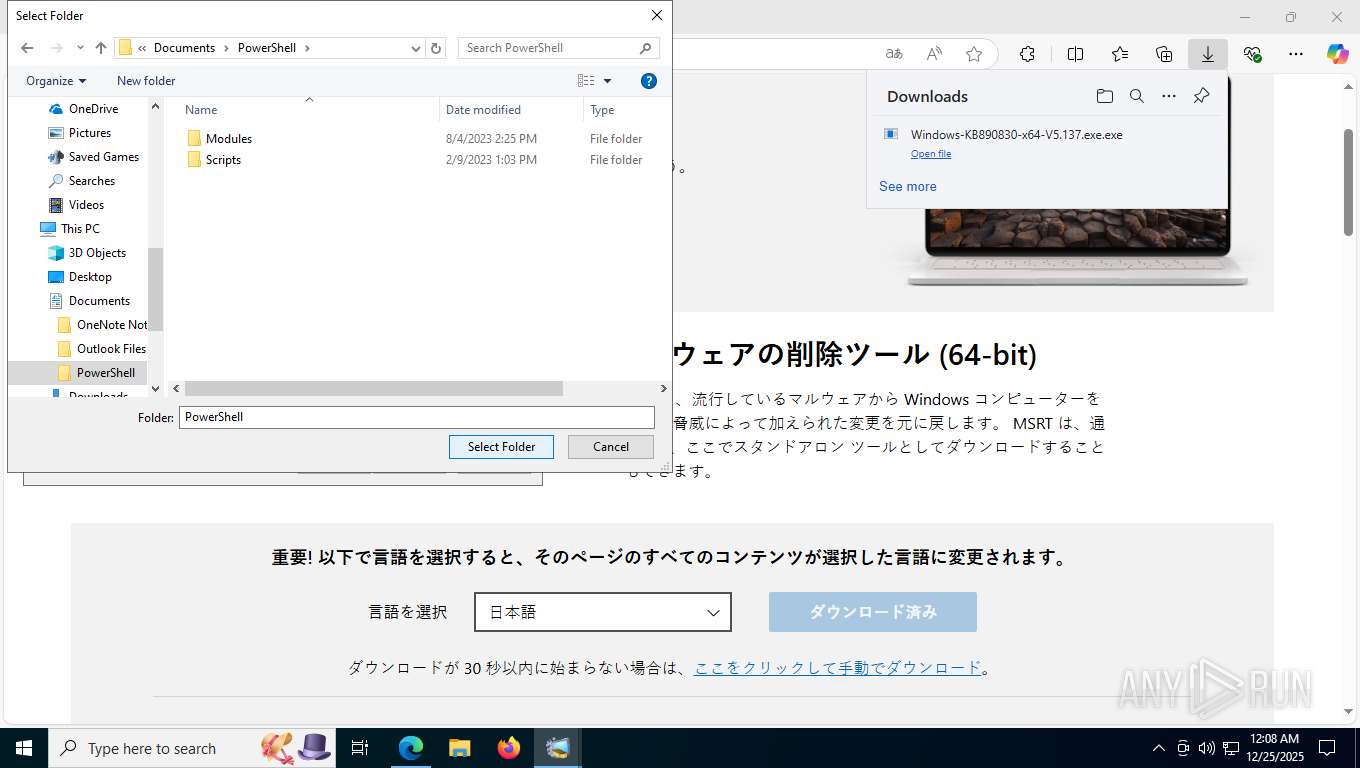This screenshot has width=1360, height=768.
Task: Select 3D Objects in navigation tree
Action: [x=97, y=253]
